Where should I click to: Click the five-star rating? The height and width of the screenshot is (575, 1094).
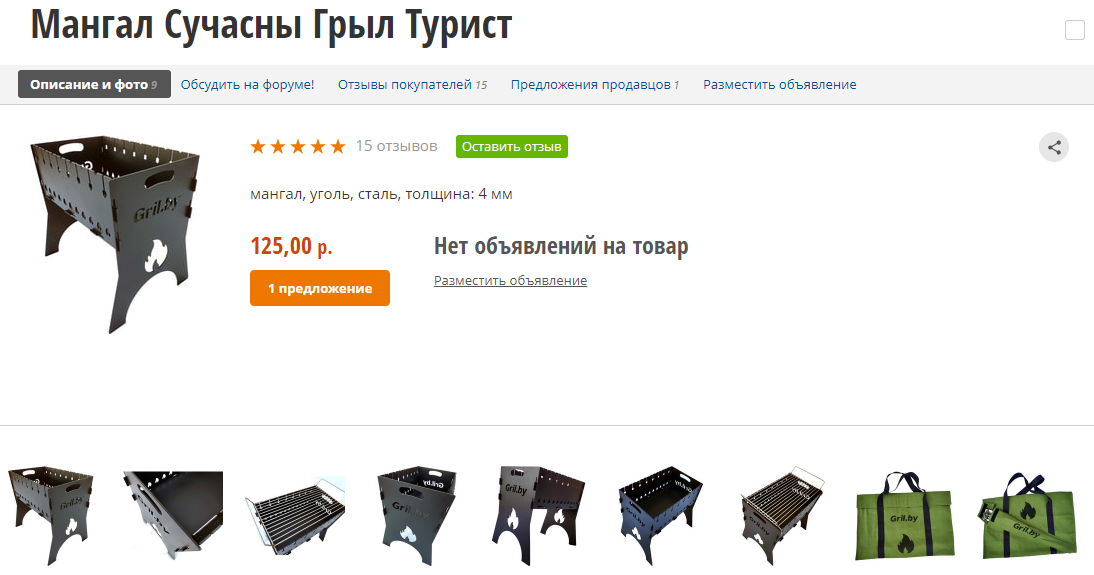click(298, 147)
